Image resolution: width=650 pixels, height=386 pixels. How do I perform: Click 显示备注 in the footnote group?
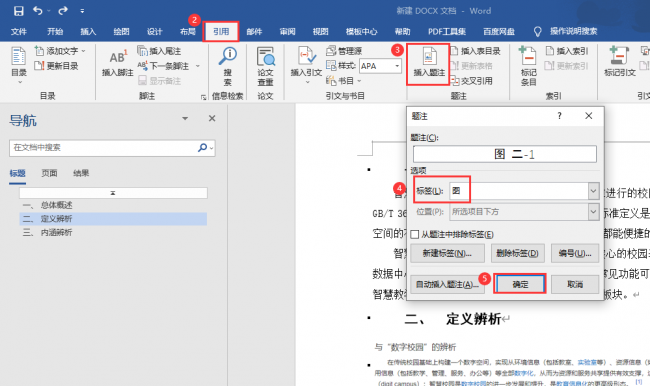(160, 80)
